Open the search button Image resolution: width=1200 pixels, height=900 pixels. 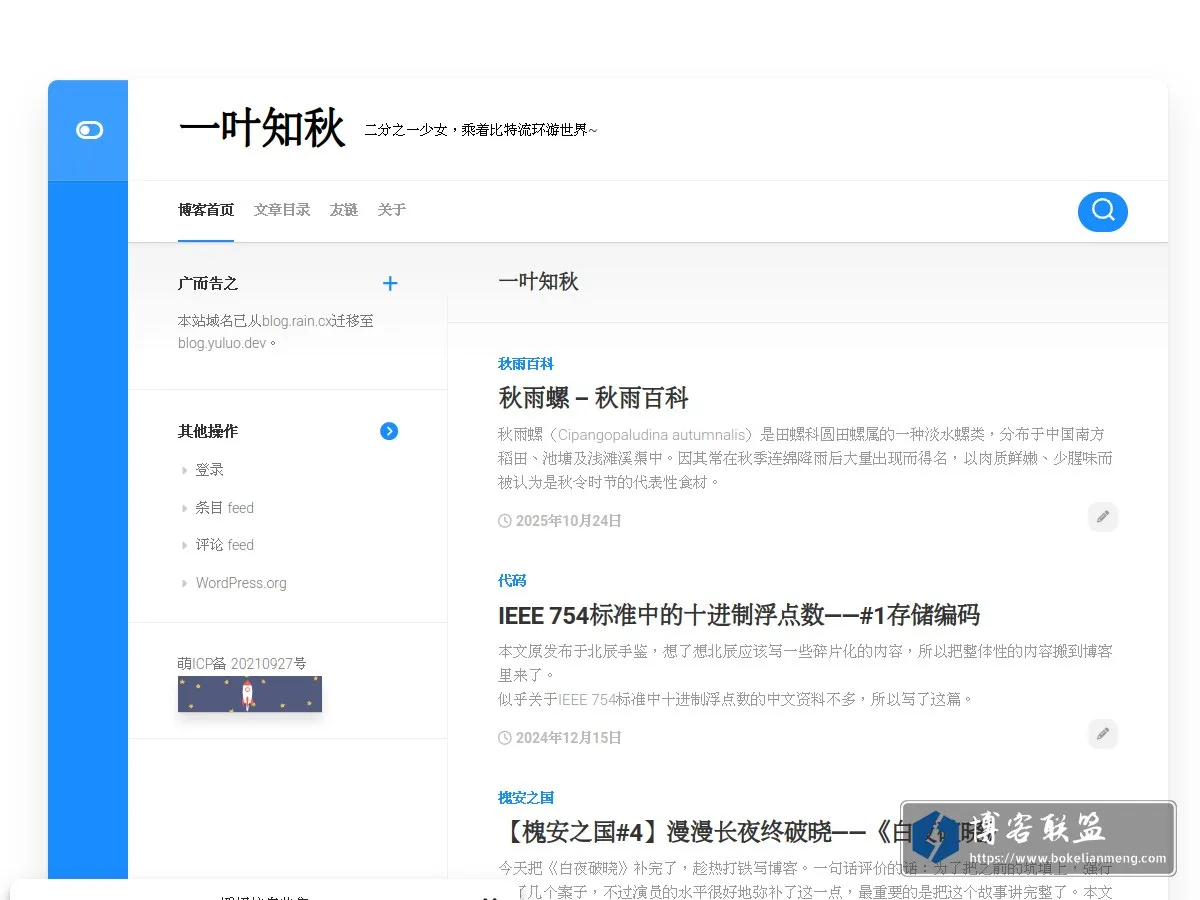pyautogui.click(x=1103, y=211)
